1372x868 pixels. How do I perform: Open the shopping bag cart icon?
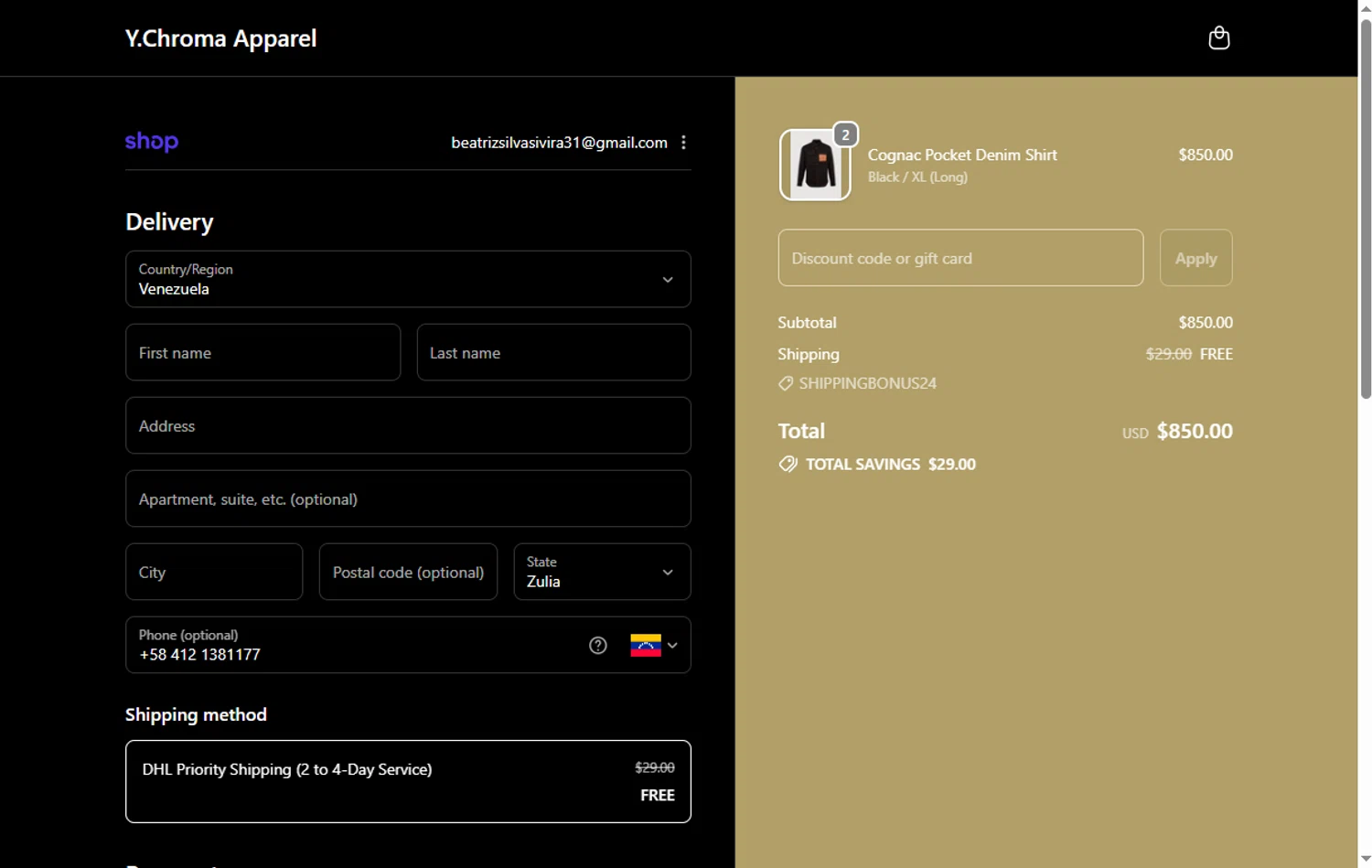click(1218, 38)
